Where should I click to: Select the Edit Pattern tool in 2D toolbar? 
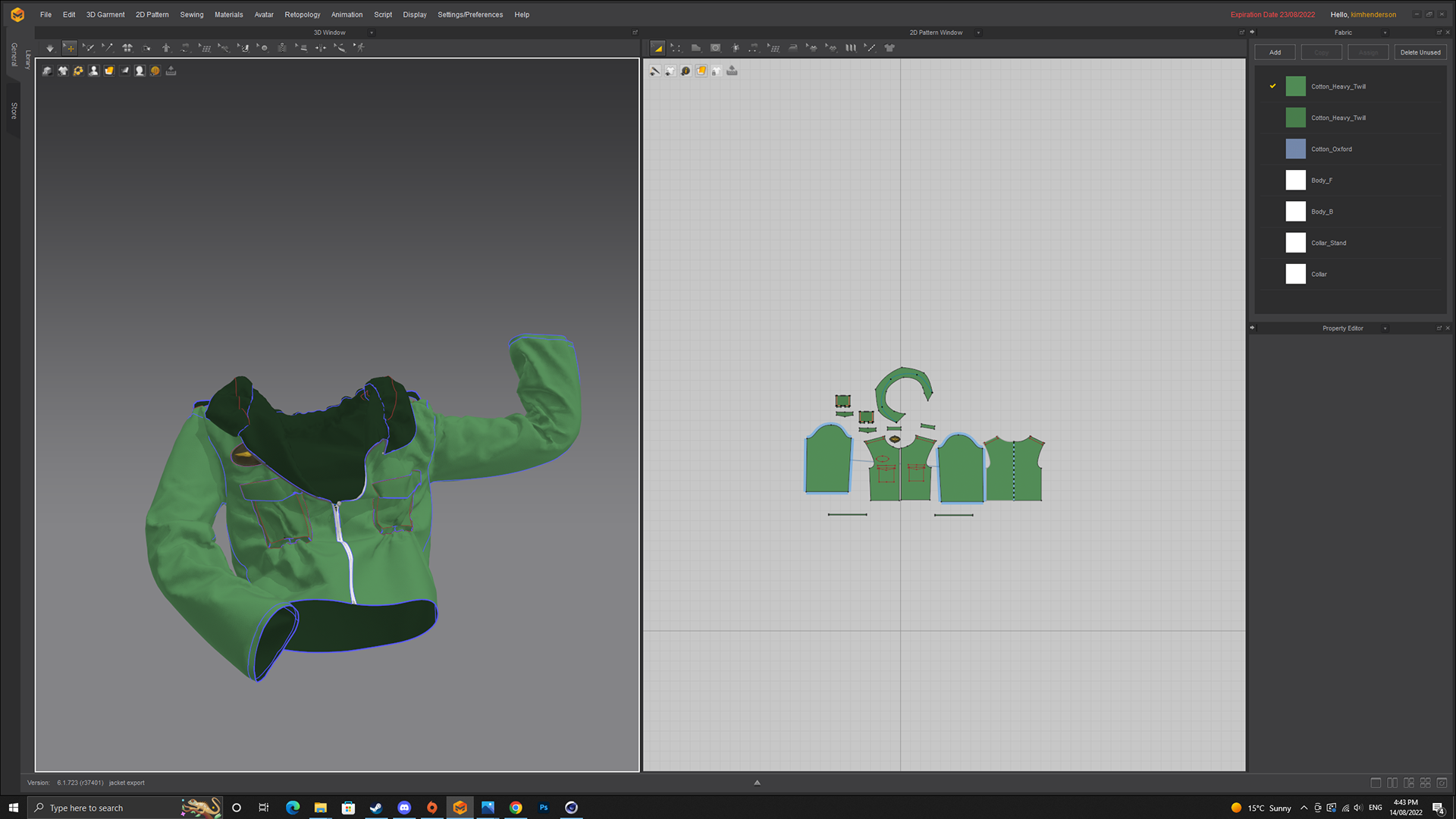tap(657, 48)
